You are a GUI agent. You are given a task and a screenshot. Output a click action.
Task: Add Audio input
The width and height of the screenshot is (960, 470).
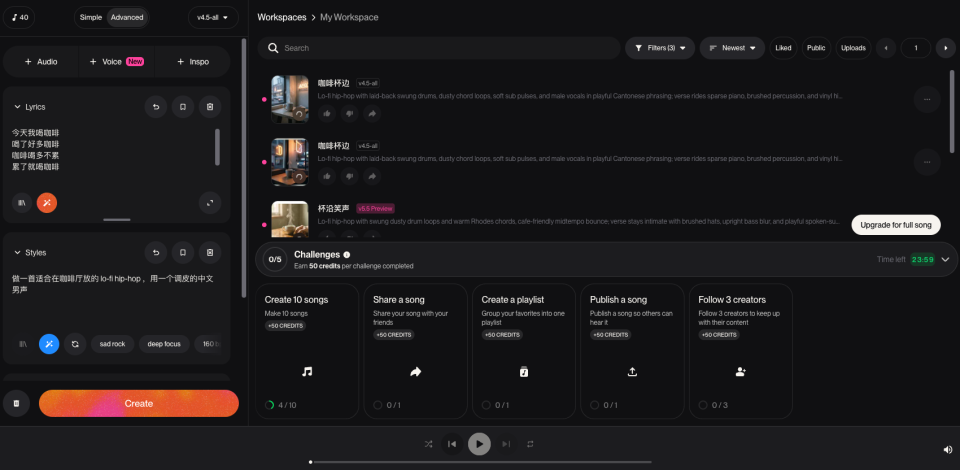coord(41,62)
